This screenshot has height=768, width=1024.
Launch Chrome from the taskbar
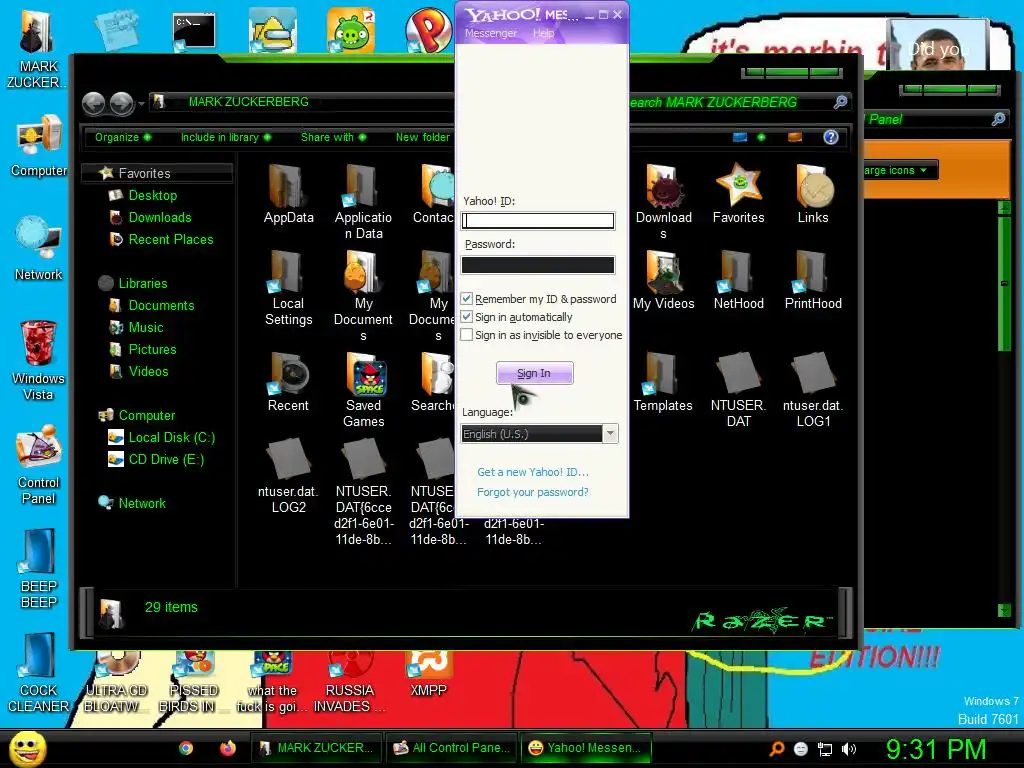[x=186, y=748]
